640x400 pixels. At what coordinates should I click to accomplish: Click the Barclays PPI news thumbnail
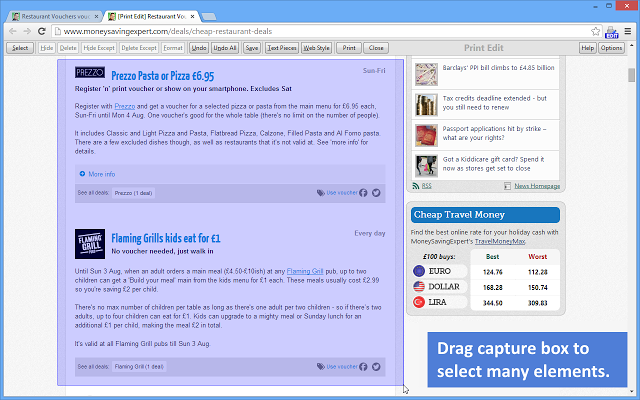pos(427,74)
